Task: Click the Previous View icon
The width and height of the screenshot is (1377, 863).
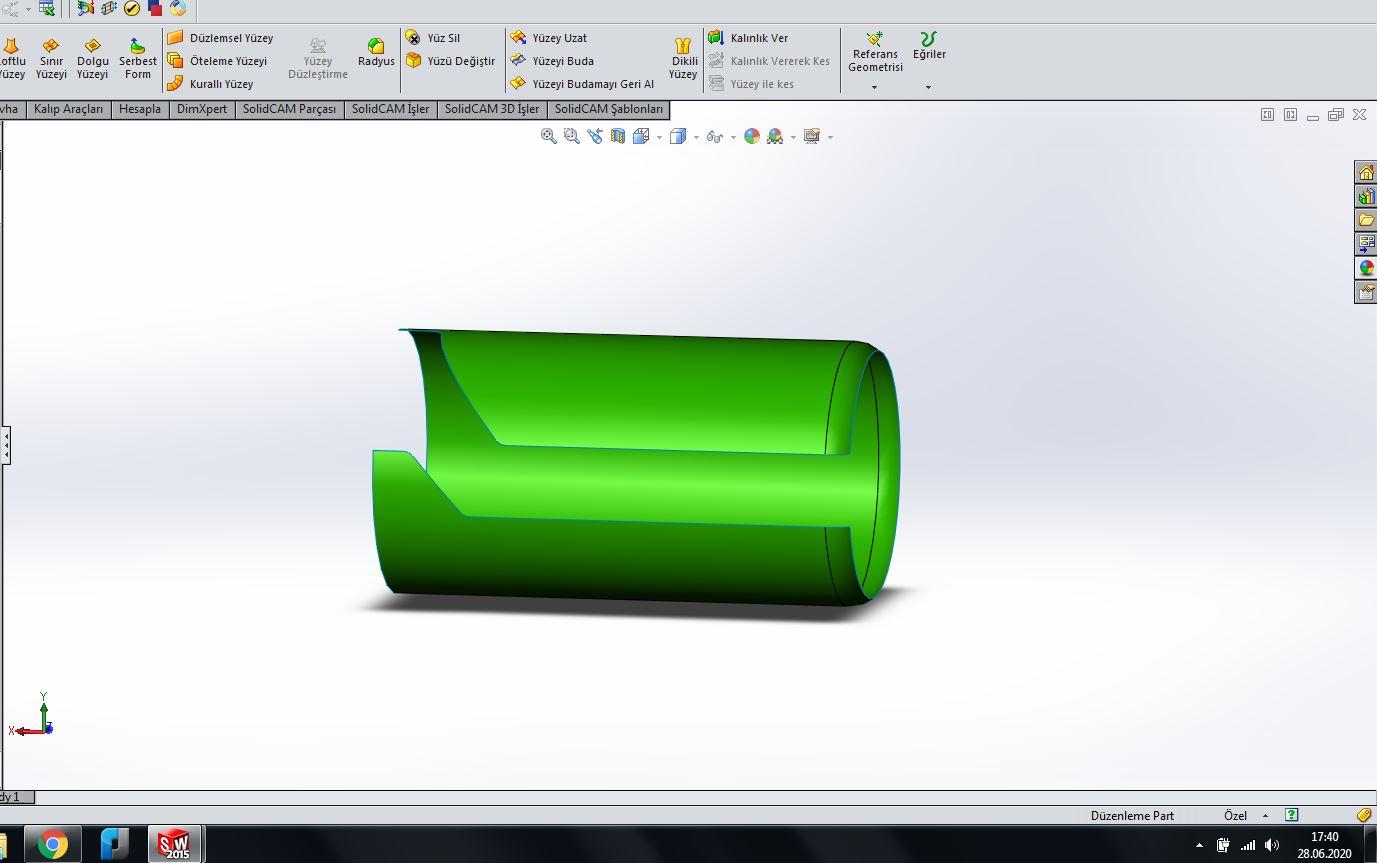Action: [x=595, y=136]
